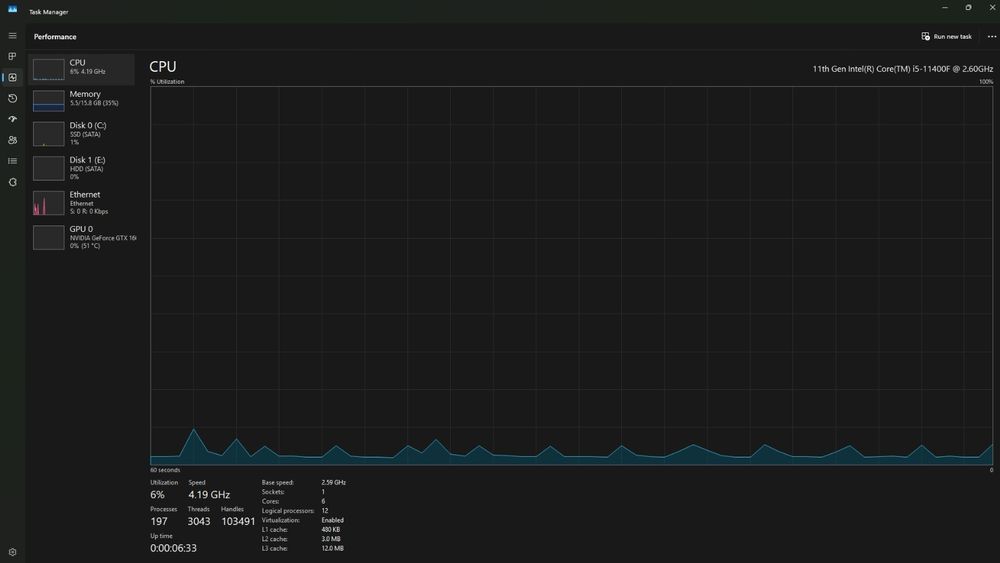Open Task Manager Settings gear
This screenshot has height=563, width=1000.
pyautogui.click(x=12, y=552)
